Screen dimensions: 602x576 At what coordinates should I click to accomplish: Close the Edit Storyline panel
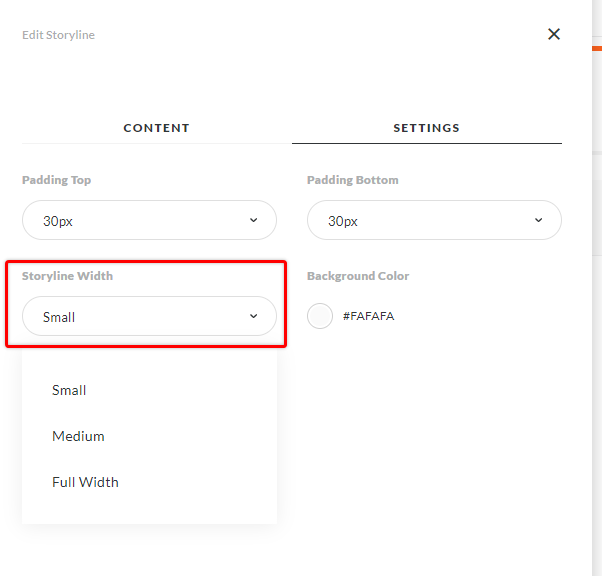click(554, 34)
